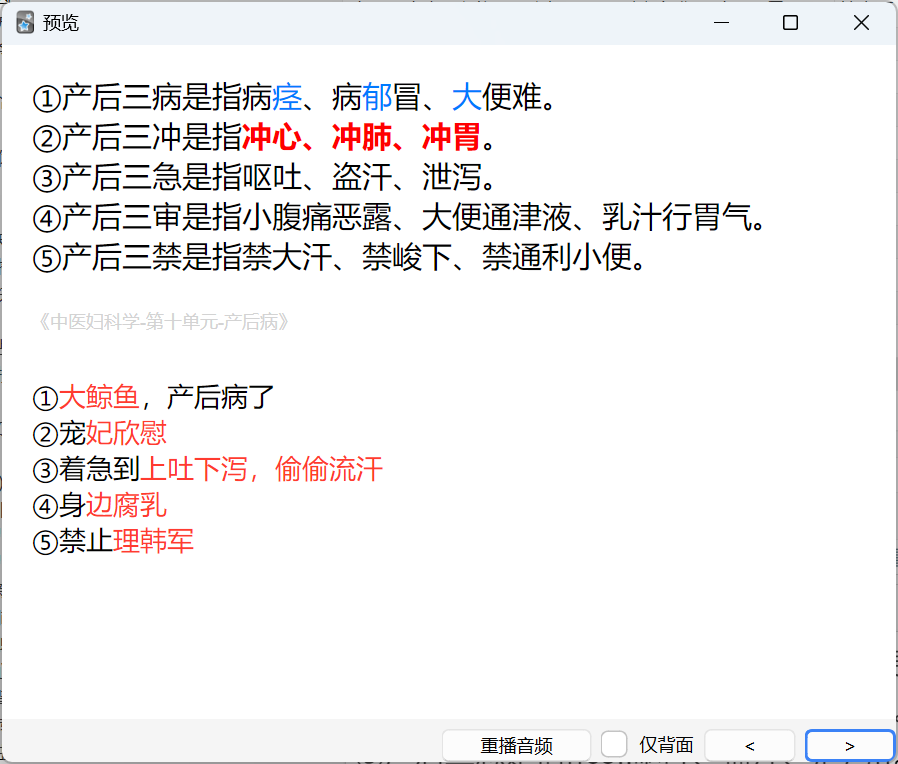Click the line ③产后三急是指呕吐、盗汗、泄泻

pos(264,177)
